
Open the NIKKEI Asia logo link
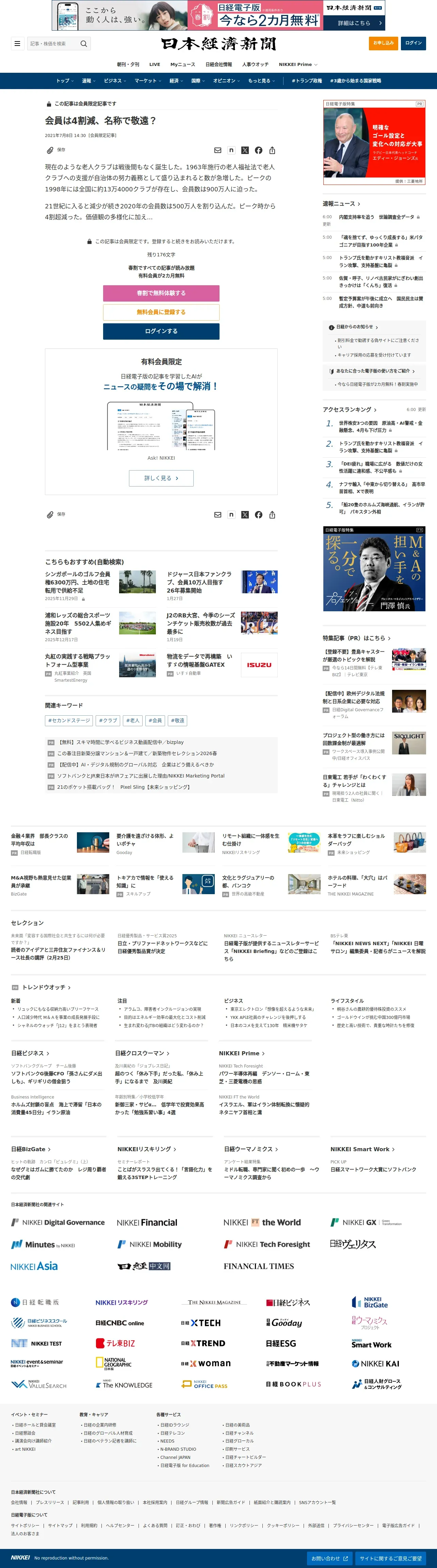(34, 1266)
